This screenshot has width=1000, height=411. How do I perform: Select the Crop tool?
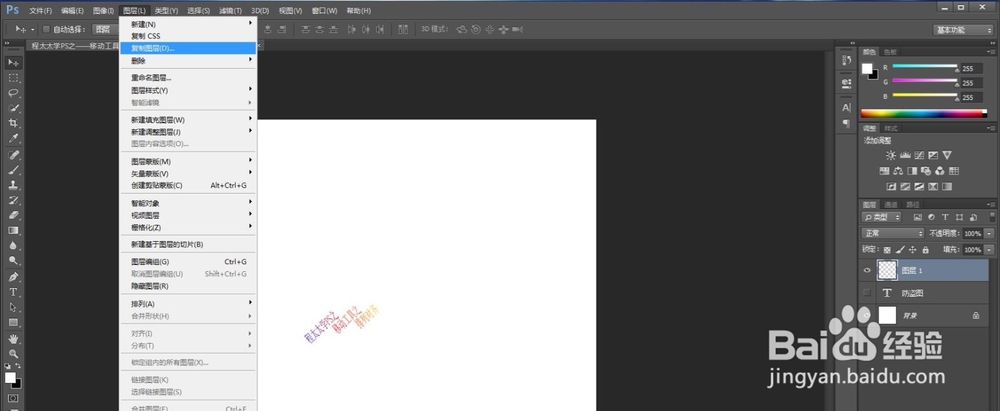click(13, 123)
